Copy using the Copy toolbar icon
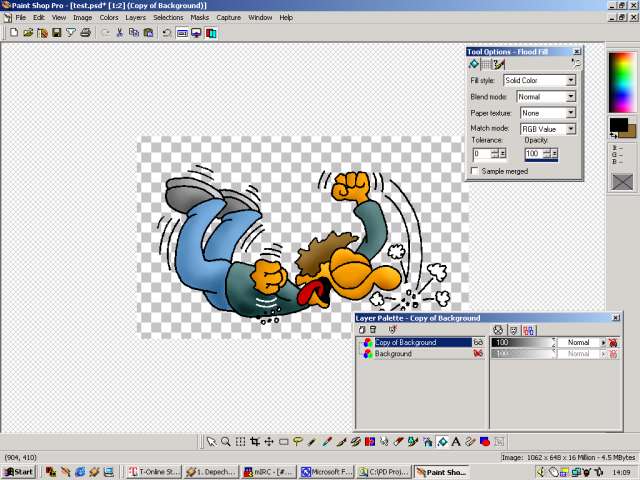640x480 pixels. [134, 33]
